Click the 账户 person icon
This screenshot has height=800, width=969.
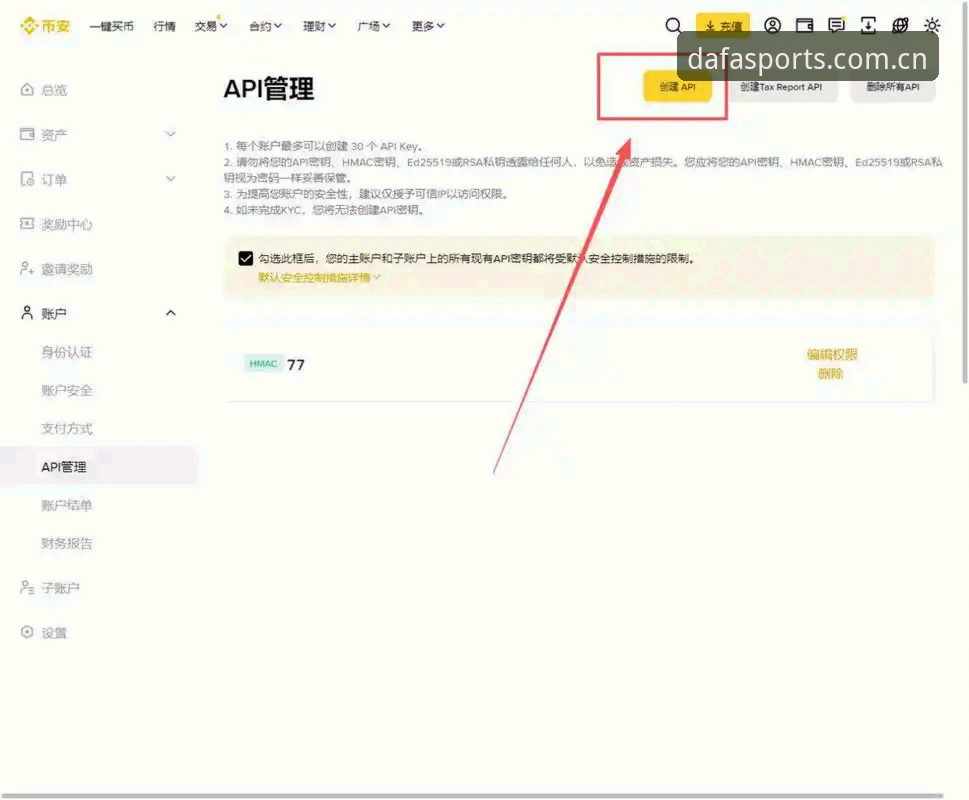(27, 313)
